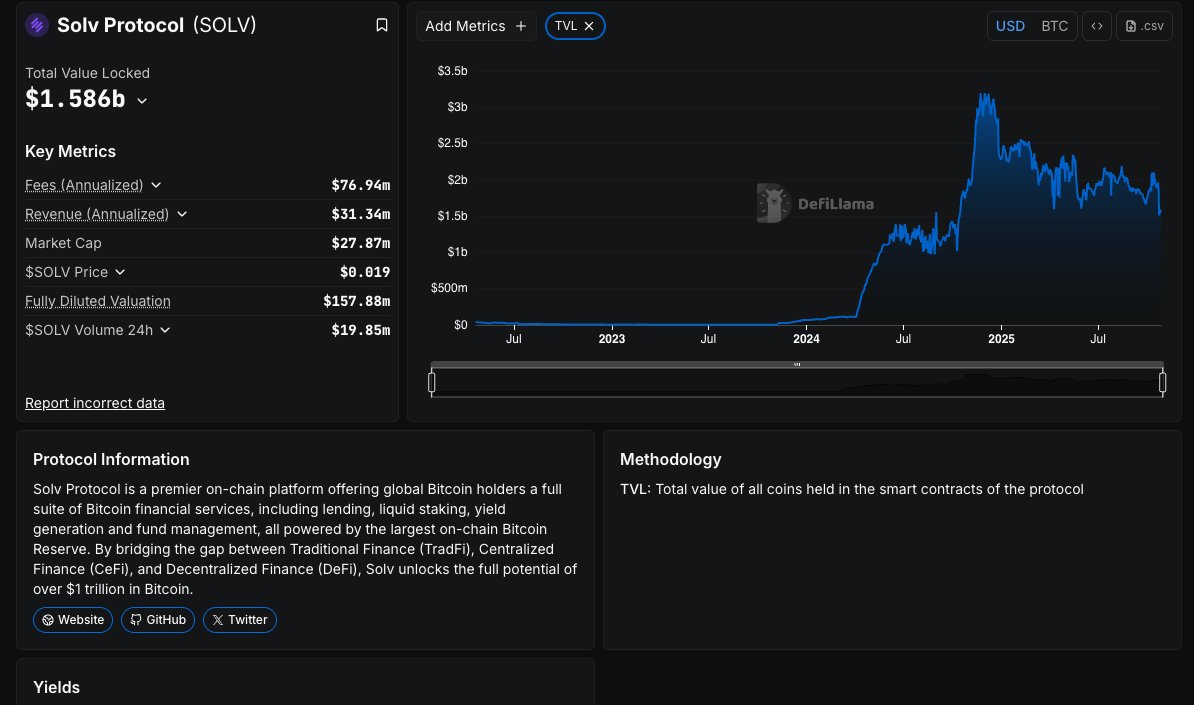Viewport: 1194px width, 705px height.
Task: Click the bookmark icon beside Solv Protocol
Action: tap(382, 25)
